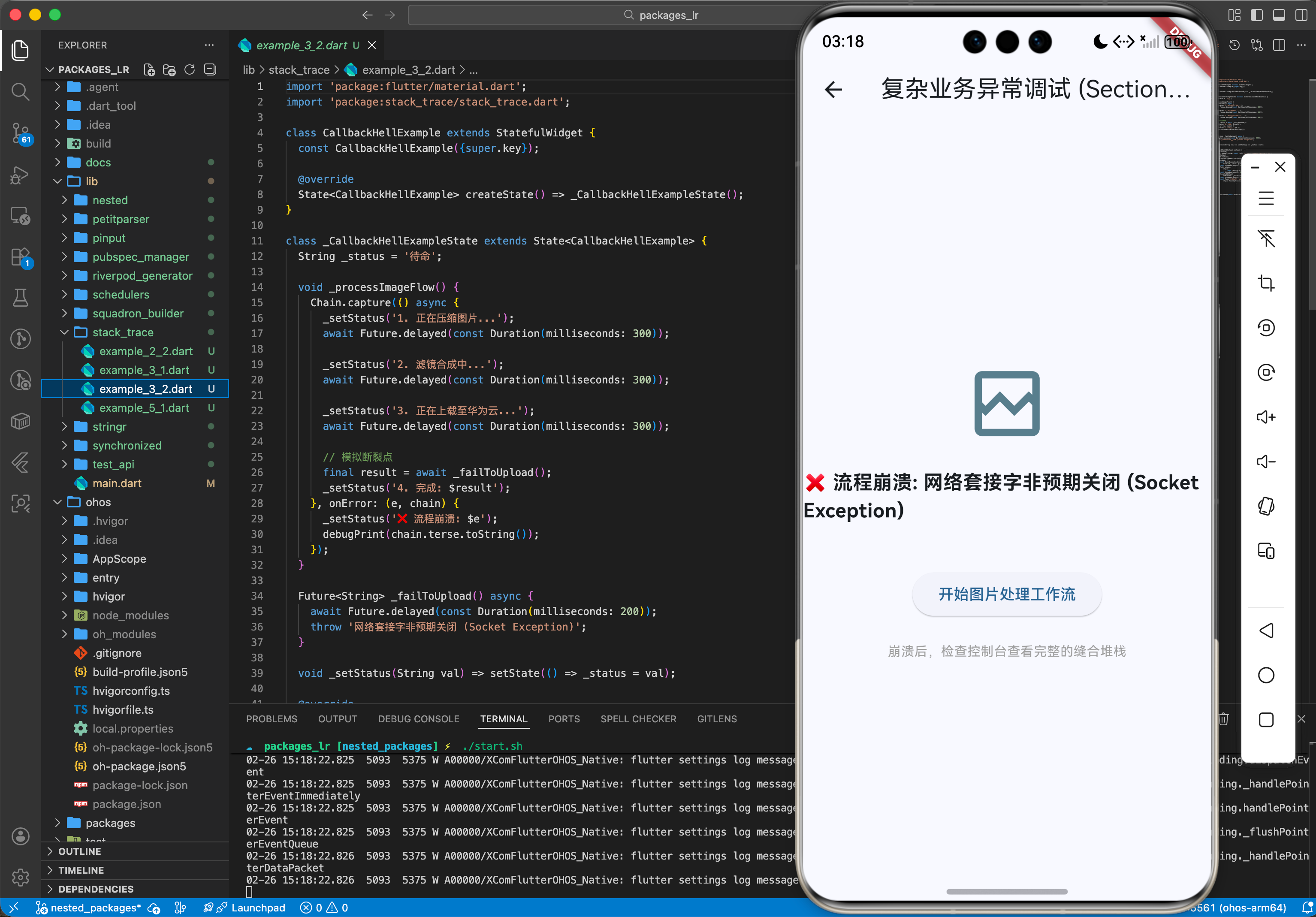This screenshot has width=1316, height=917.
Task: Open .gitignore file in ohos folder
Action: (x=117, y=653)
